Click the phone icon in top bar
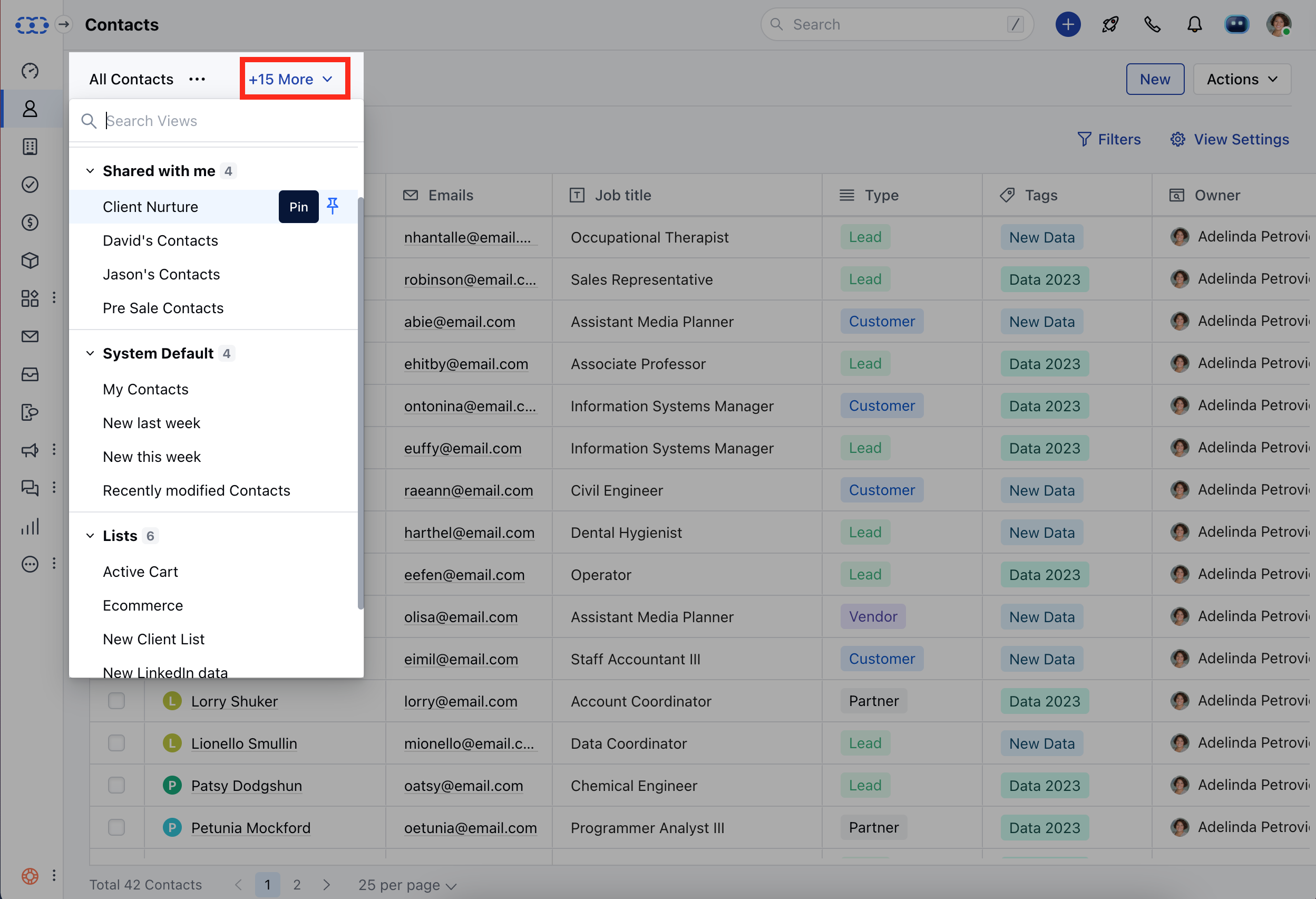The image size is (1316, 899). click(x=1152, y=24)
